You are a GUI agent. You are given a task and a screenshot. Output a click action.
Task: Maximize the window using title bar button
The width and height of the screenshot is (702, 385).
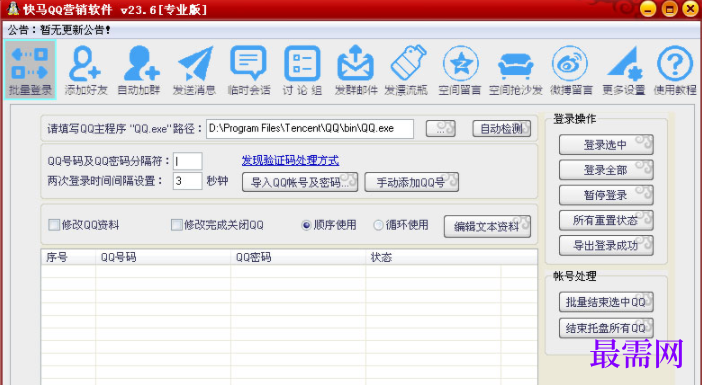(x=670, y=9)
